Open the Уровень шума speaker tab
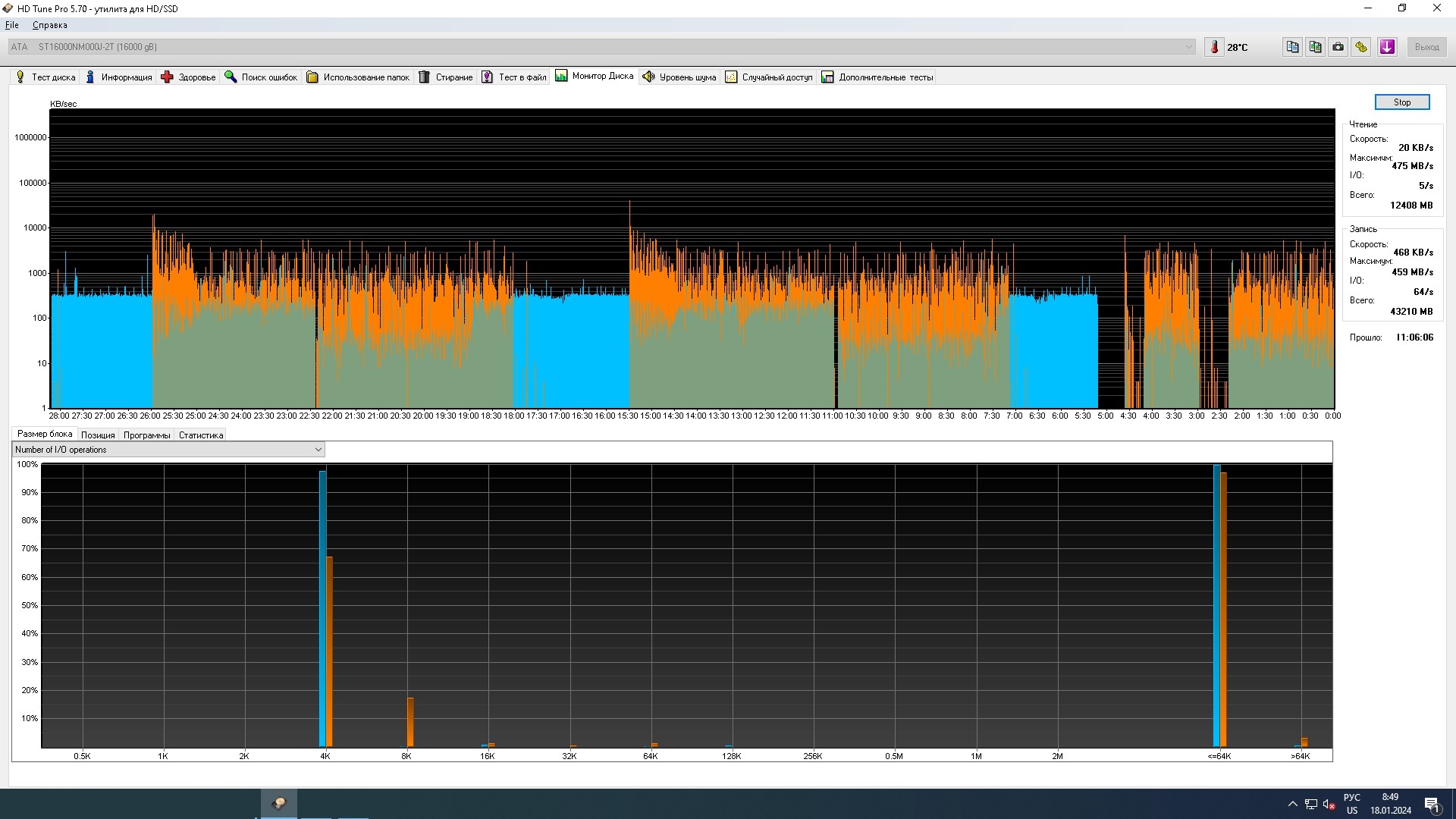Viewport: 1456px width, 819px height. coord(679,77)
